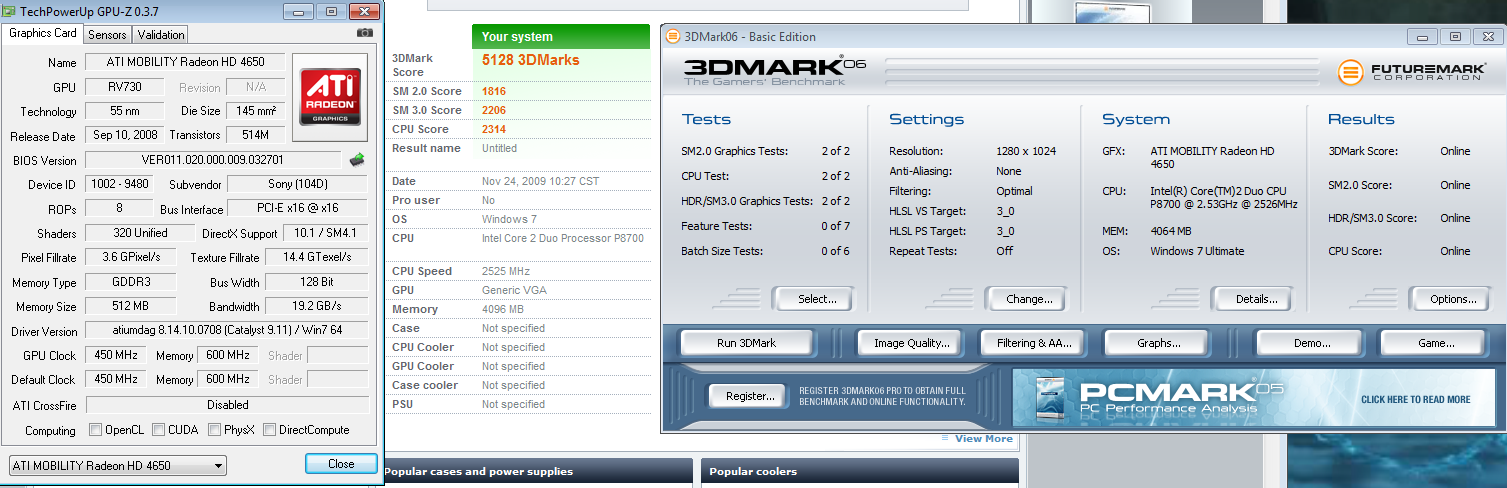Enable the OpenCL checkbox
The image size is (1507, 488).
(95, 430)
